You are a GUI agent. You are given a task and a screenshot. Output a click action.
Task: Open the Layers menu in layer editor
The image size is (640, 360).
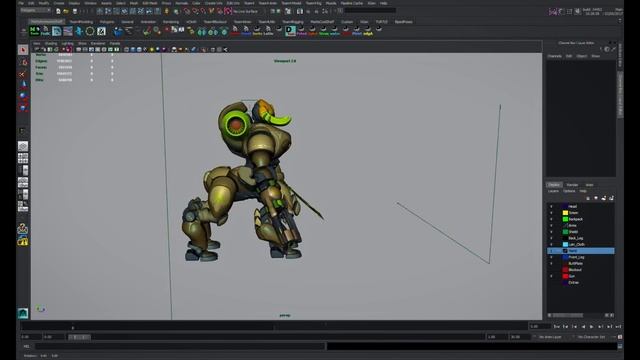(x=553, y=191)
